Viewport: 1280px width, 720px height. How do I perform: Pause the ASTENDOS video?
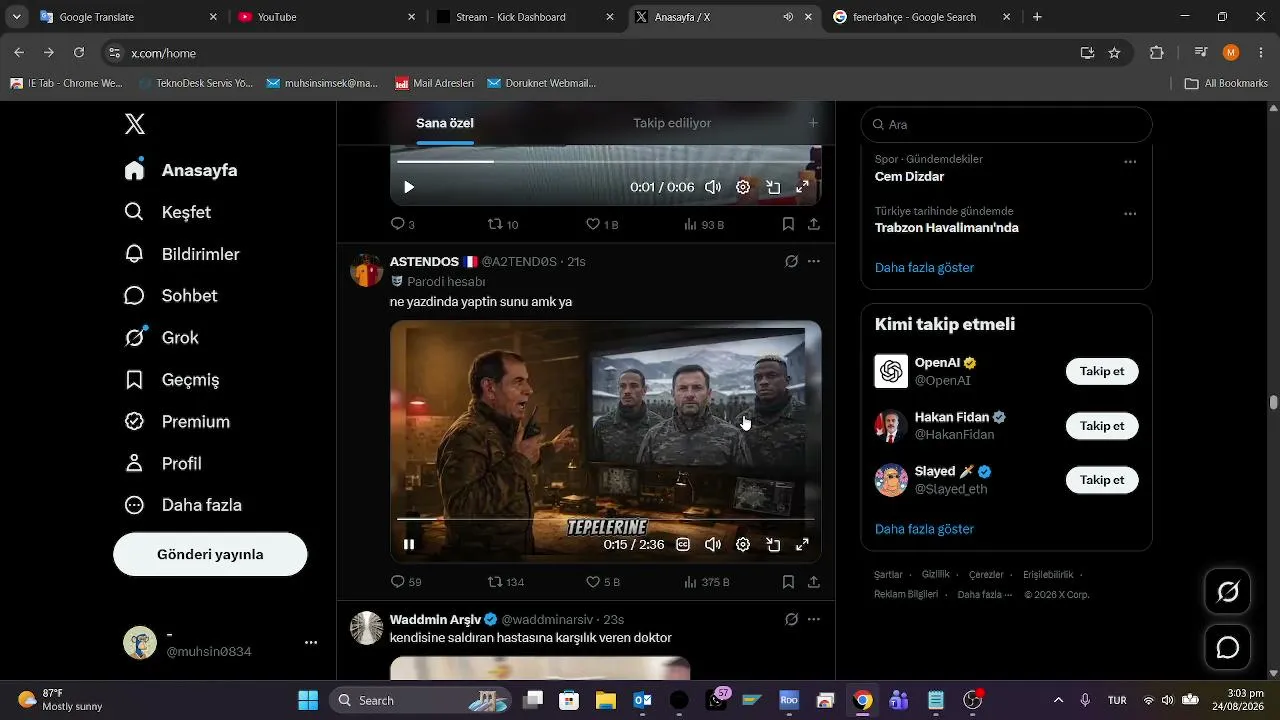(409, 545)
